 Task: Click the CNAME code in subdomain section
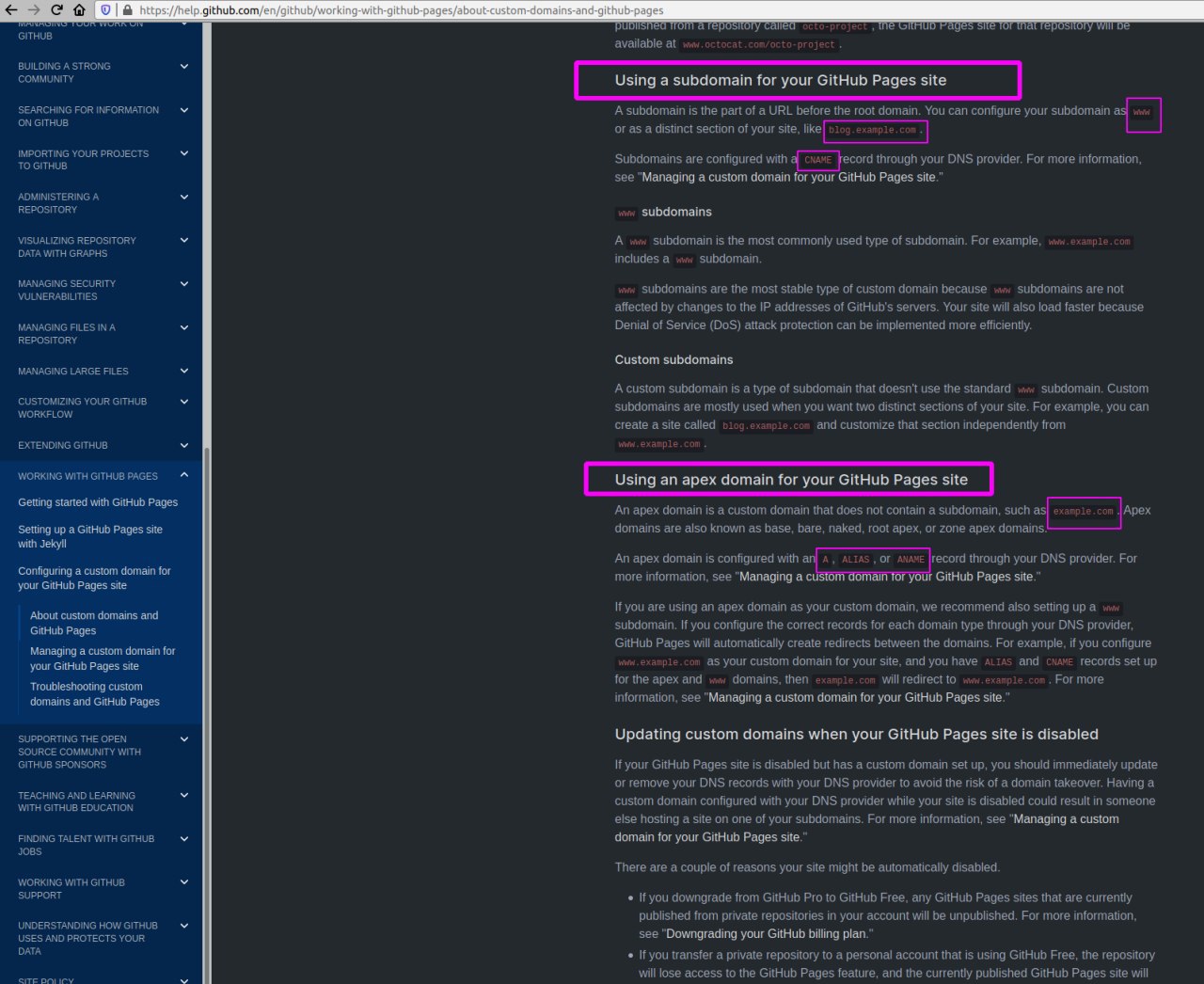tap(818, 160)
